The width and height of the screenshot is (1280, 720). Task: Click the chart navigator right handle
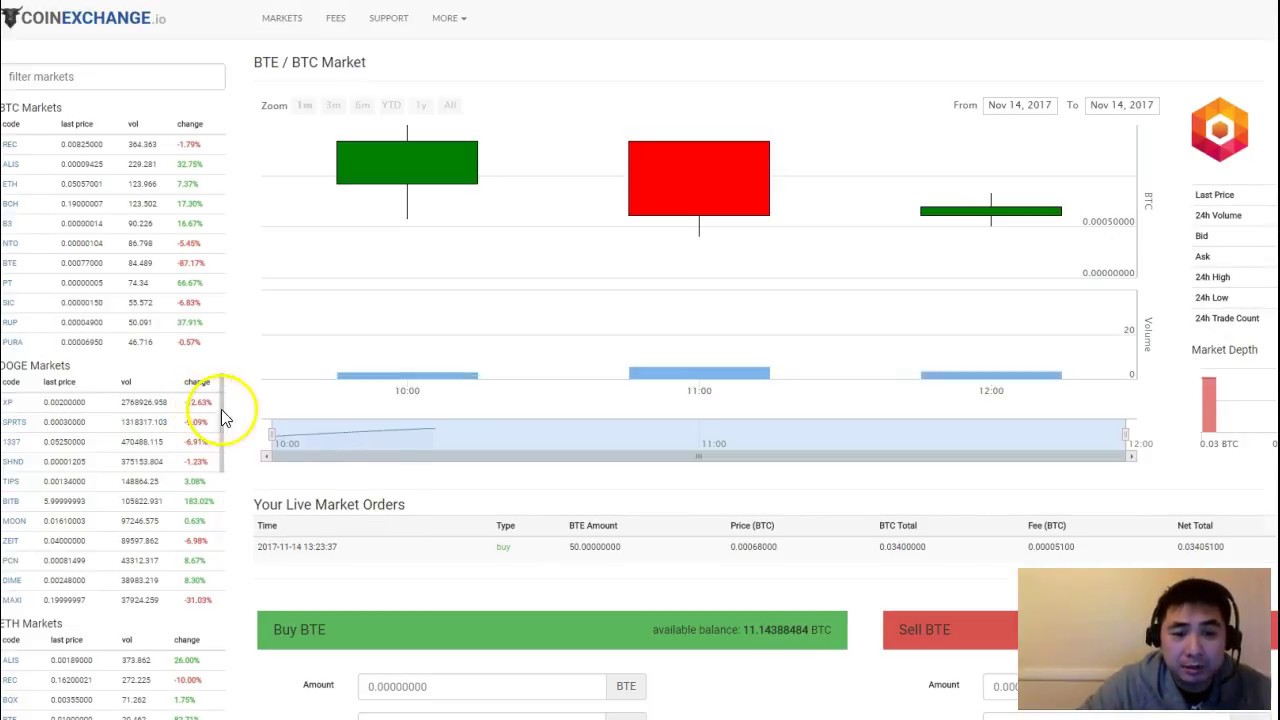click(x=1125, y=434)
